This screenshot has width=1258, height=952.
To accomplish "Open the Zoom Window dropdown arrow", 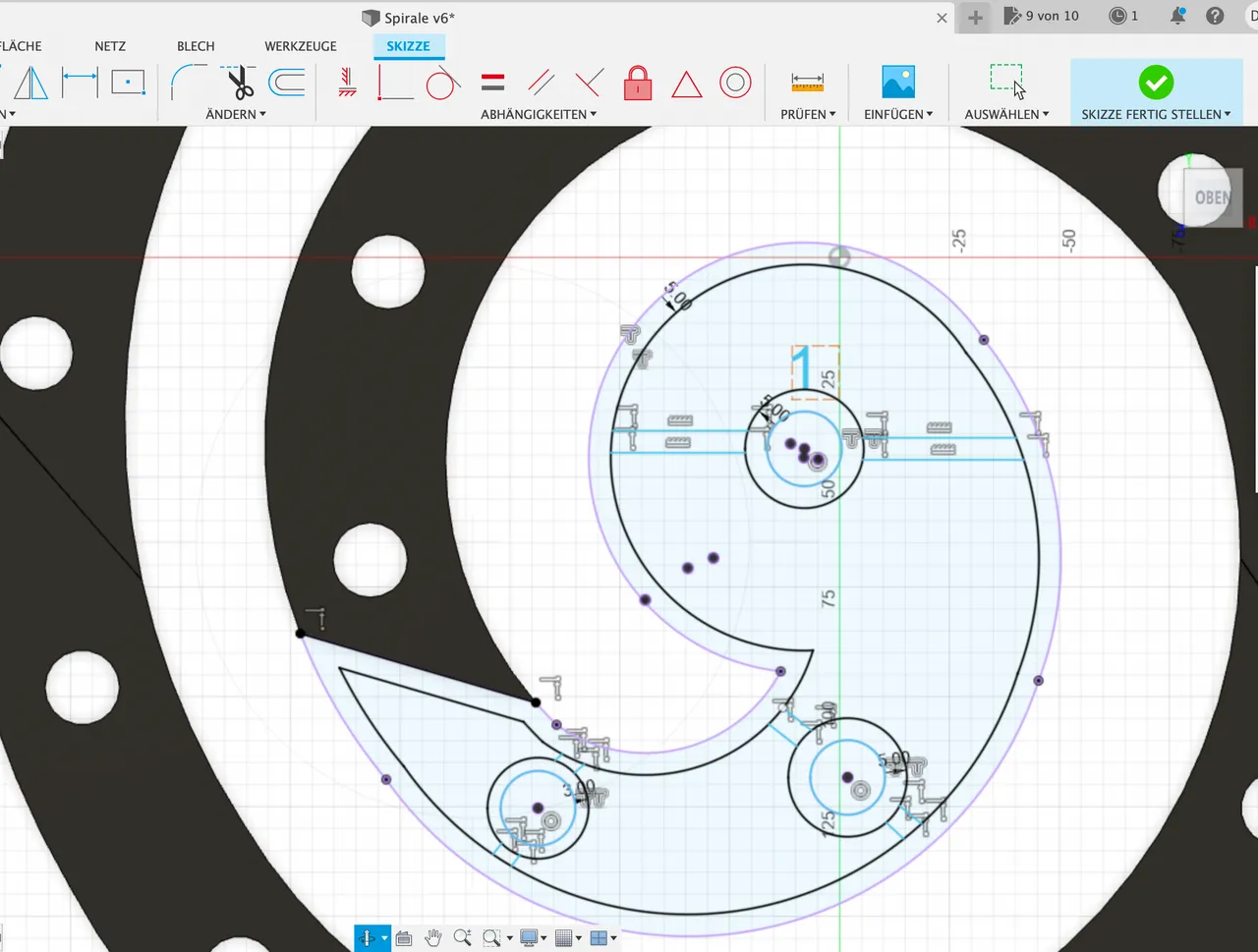I will click(x=509, y=939).
